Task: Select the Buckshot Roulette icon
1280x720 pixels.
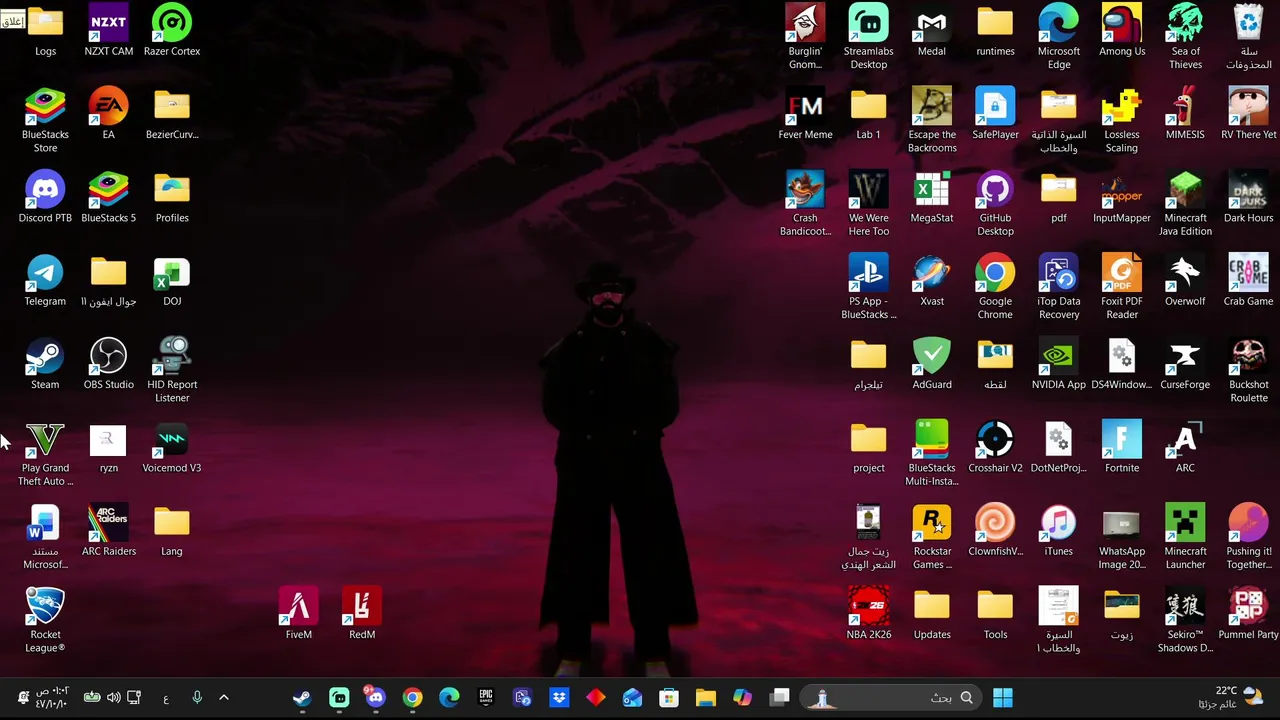Action: tap(1249, 371)
